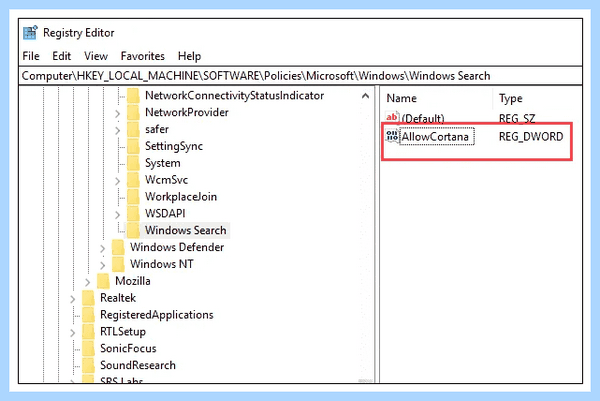Screen dimensions: 600x401
Task: Open the View menu
Action: 96,56
